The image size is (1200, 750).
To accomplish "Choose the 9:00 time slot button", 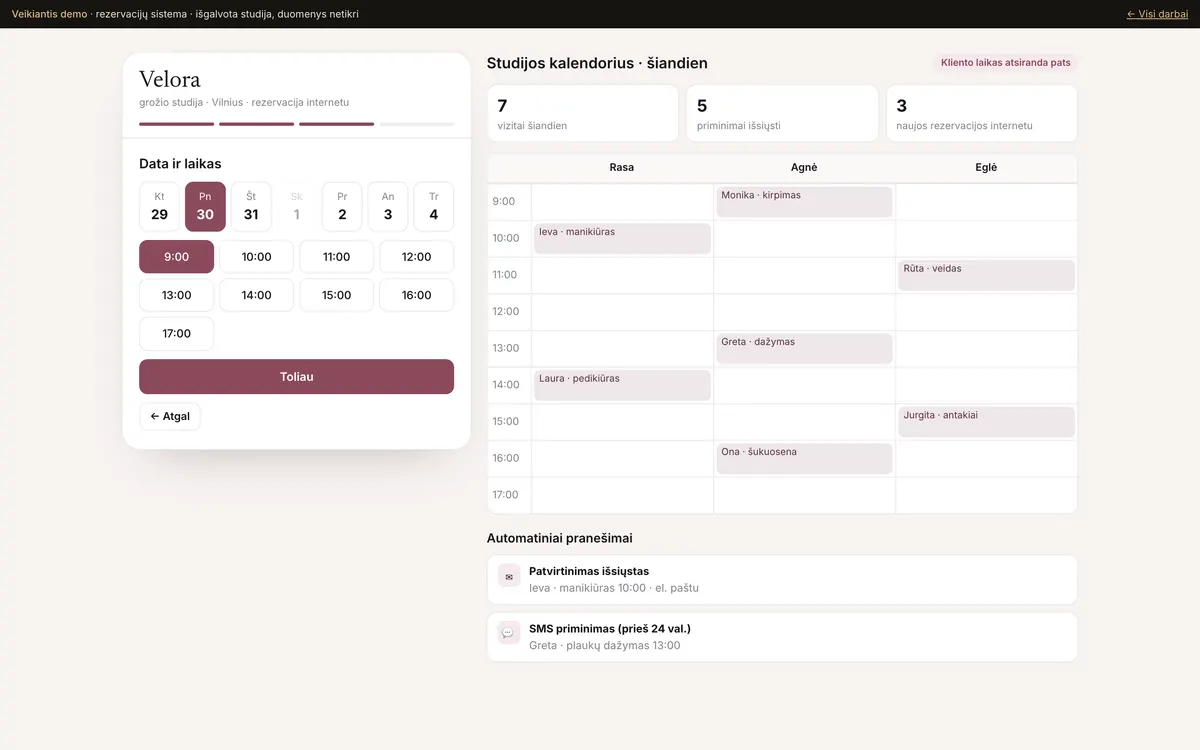I will [176, 257].
